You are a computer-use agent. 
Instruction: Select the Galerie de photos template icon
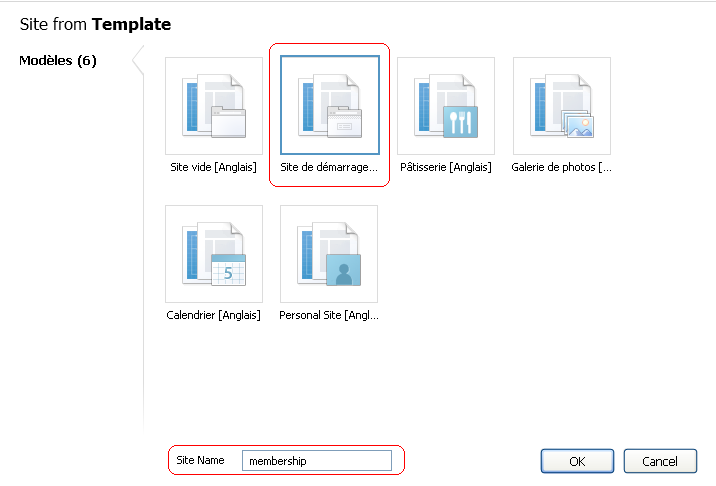click(562, 106)
